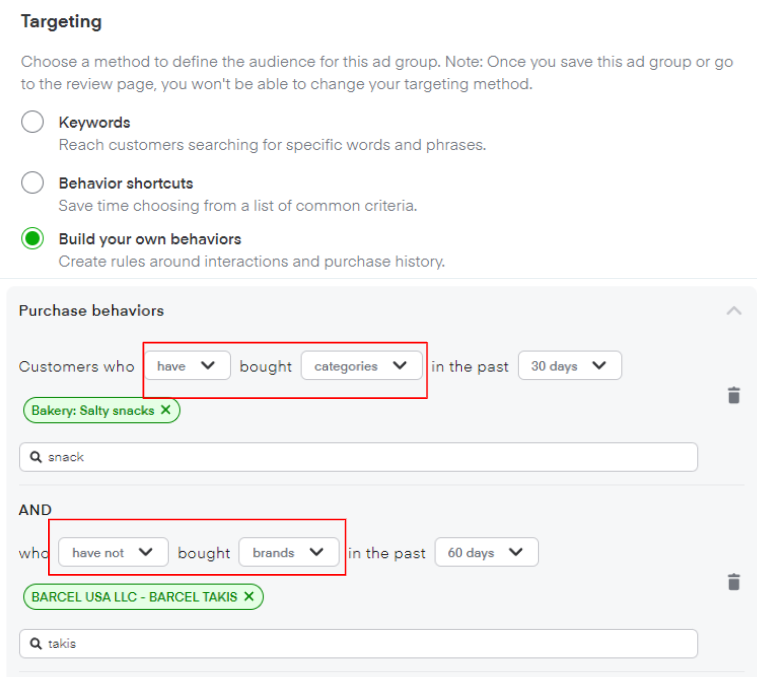Open the 'categories' dropdown
This screenshot has width=757, height=677.
click(x=360, y=366)
